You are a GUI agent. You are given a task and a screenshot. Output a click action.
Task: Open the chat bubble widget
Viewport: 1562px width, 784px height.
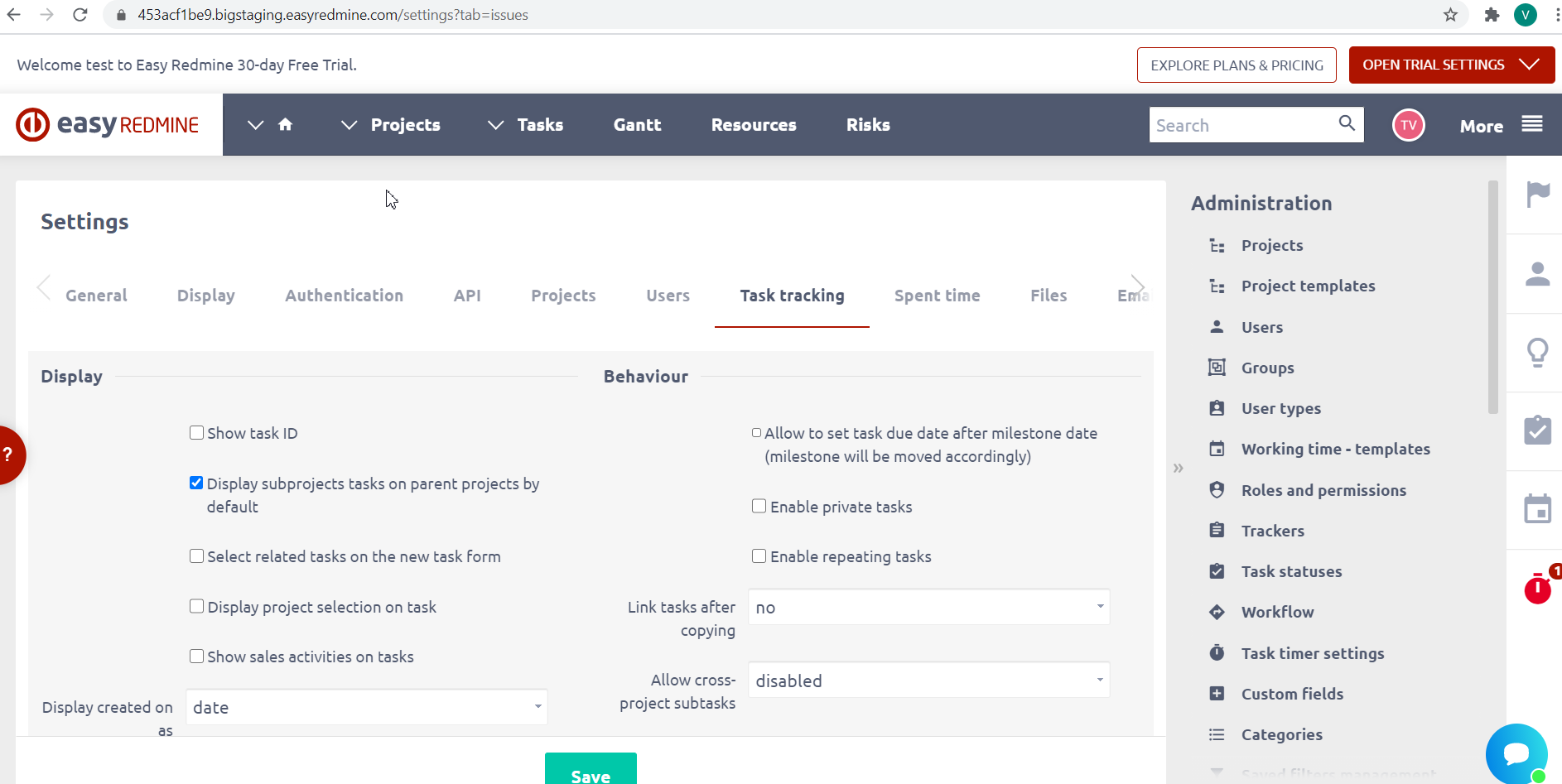click(x=1516, y=753)
